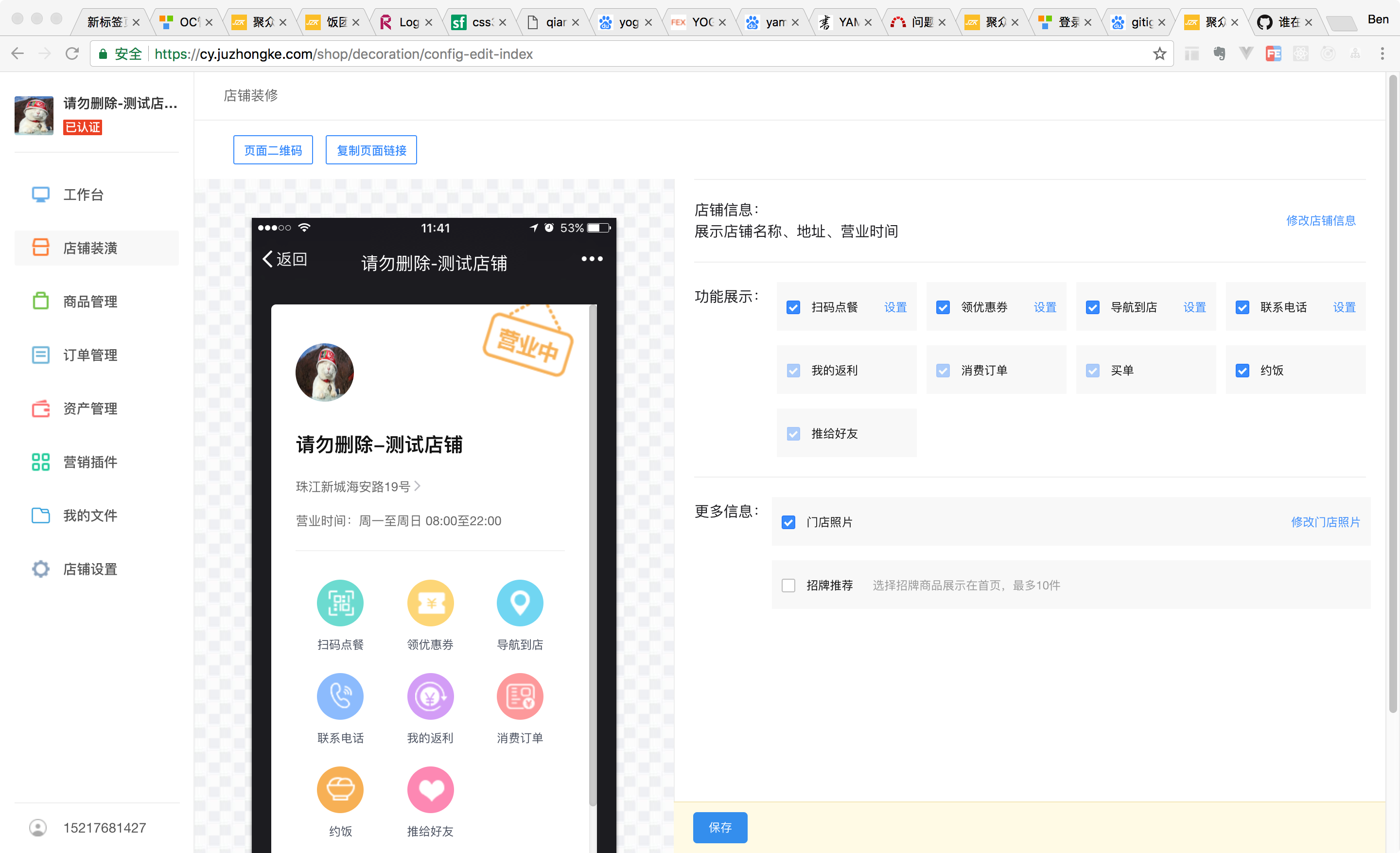Click the 领优惠券 coupon icon in preview

pos(430,603)
